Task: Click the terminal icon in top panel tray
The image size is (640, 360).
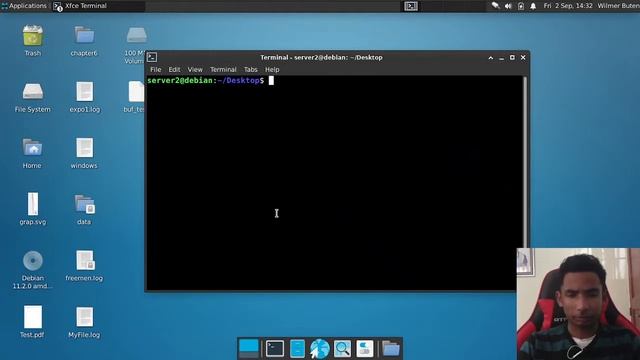Action: click(x=411, y=6)
